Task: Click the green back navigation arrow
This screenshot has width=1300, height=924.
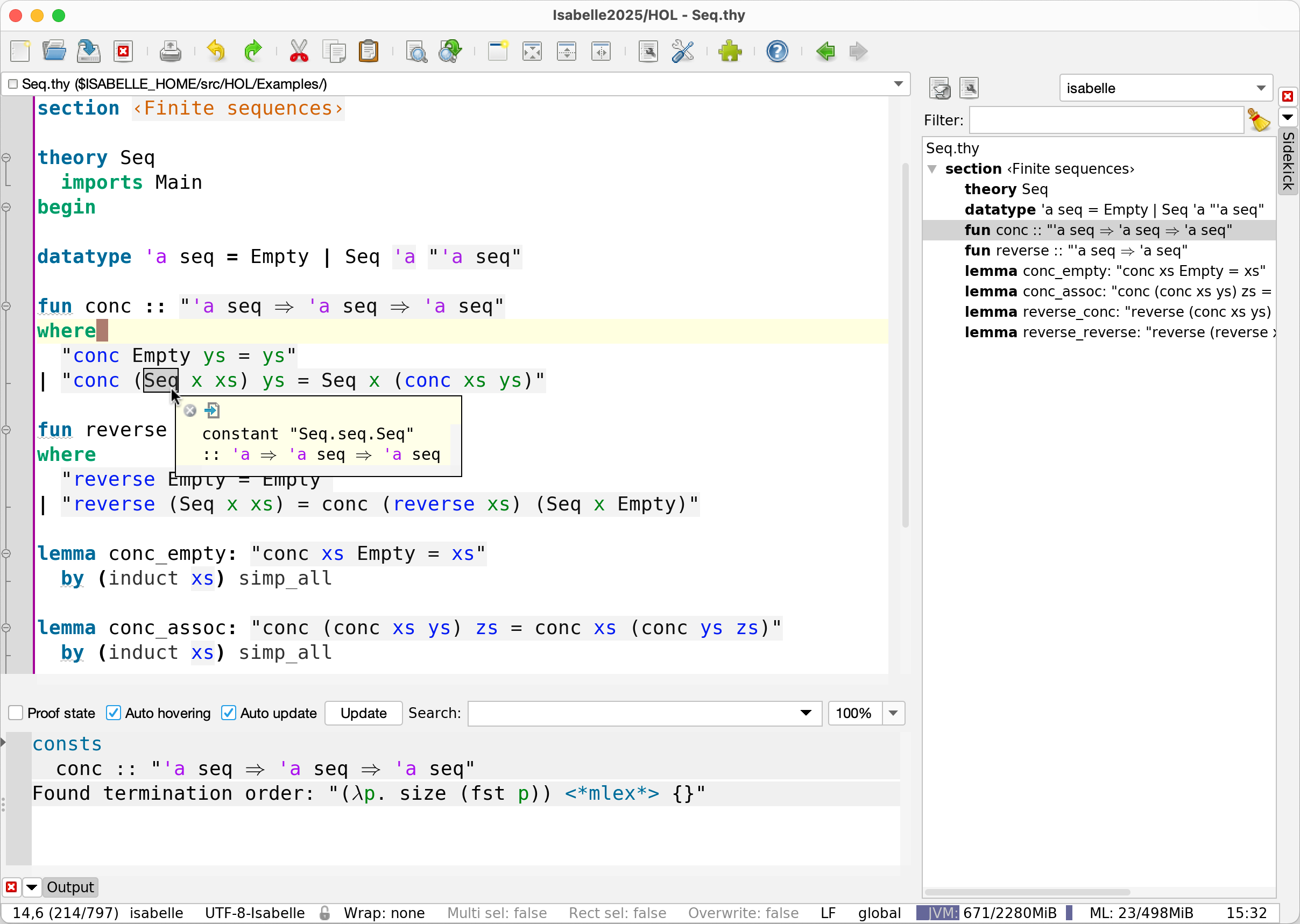Action: tap(825, 51)
